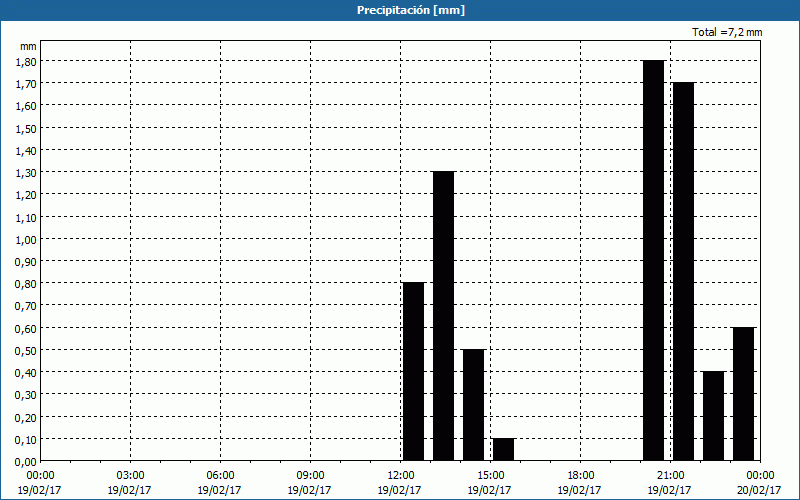Click the Precipitación [mm] chart title
The width and height of the screenshot is (800, 500).
point(411,10)
